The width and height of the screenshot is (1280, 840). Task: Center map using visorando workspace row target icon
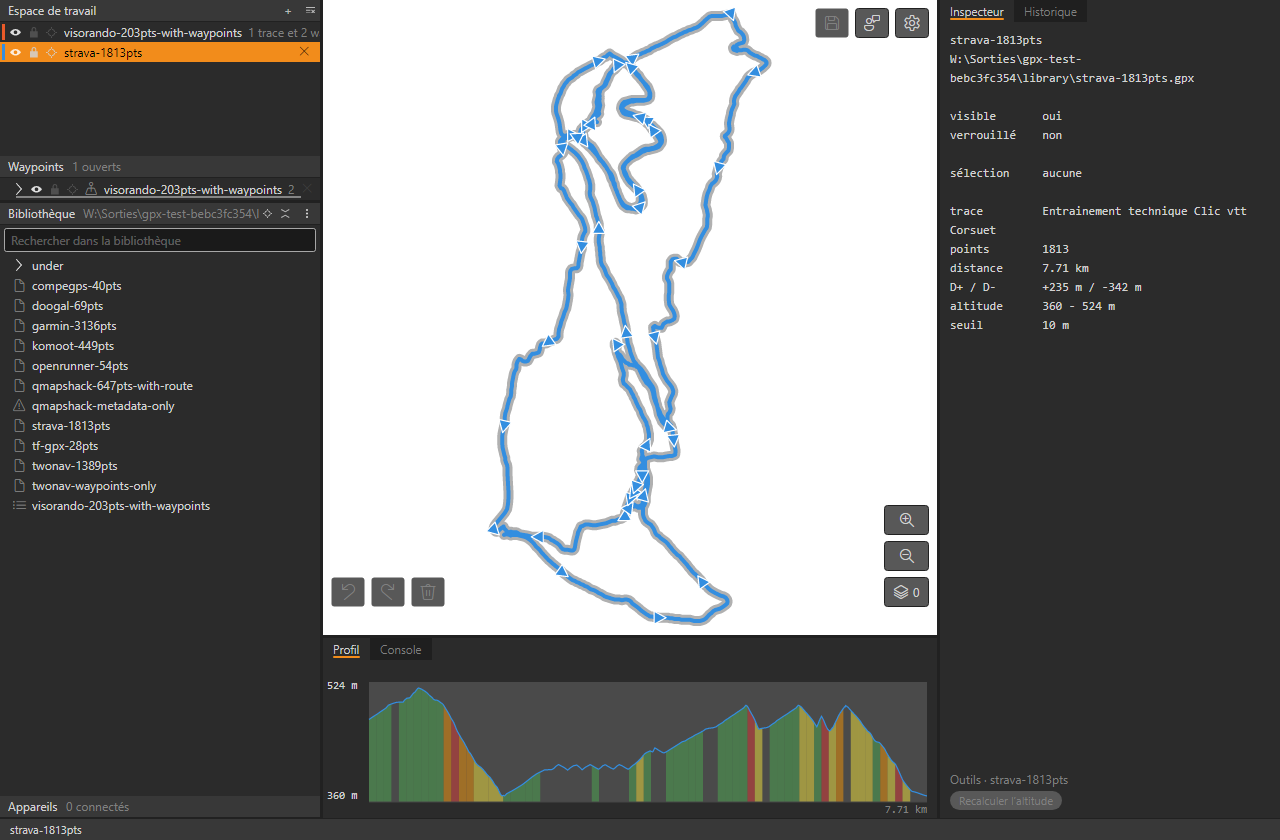pos(52,33)
